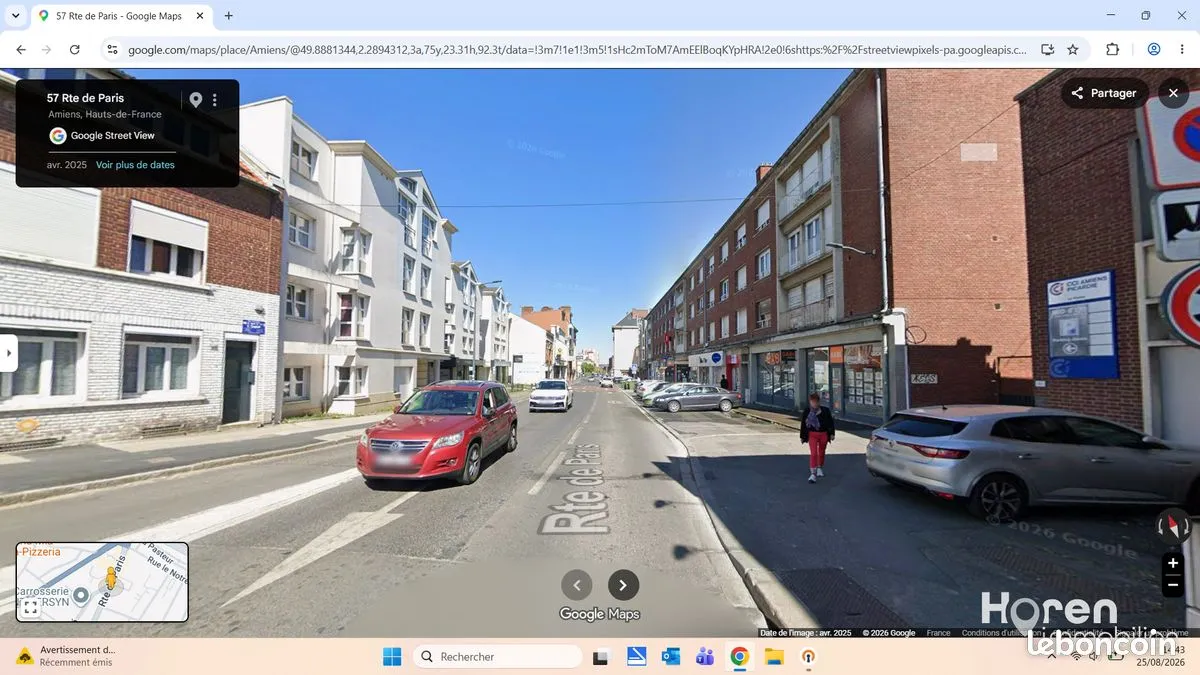Open 'Voir plus de dates' link
Image resolution: width=1200 pixels, height=675 pixels.
(135, 165)
